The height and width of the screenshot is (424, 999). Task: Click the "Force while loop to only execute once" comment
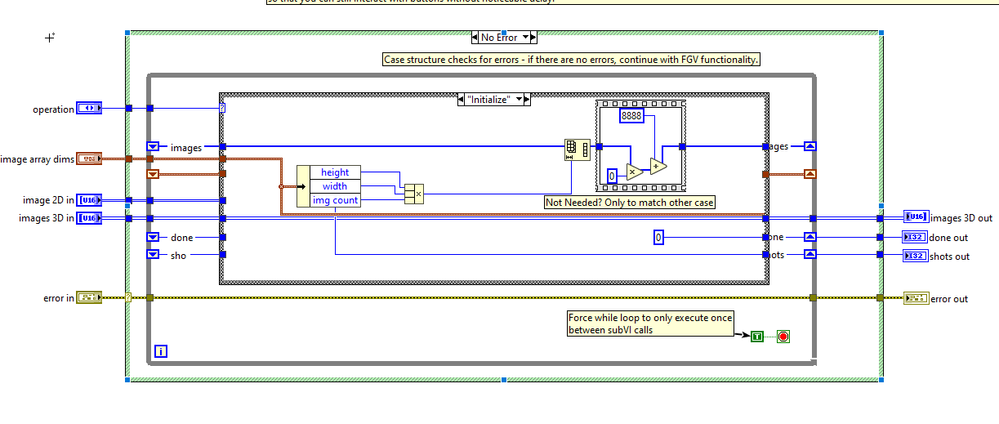650,323
